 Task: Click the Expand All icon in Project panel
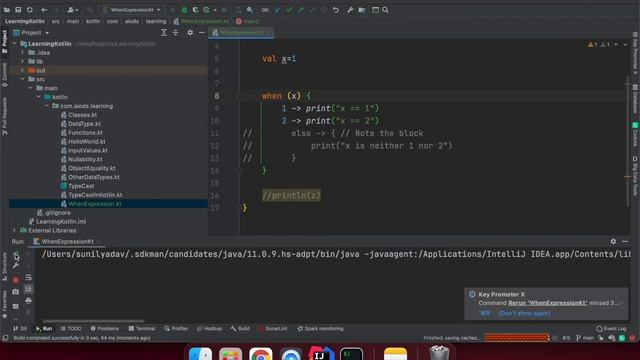[164, 33]
